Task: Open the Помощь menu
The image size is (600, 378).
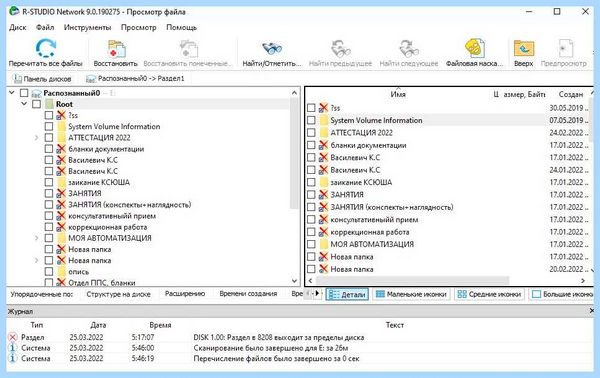Action: pyautogui.click(x=181, y=28)
